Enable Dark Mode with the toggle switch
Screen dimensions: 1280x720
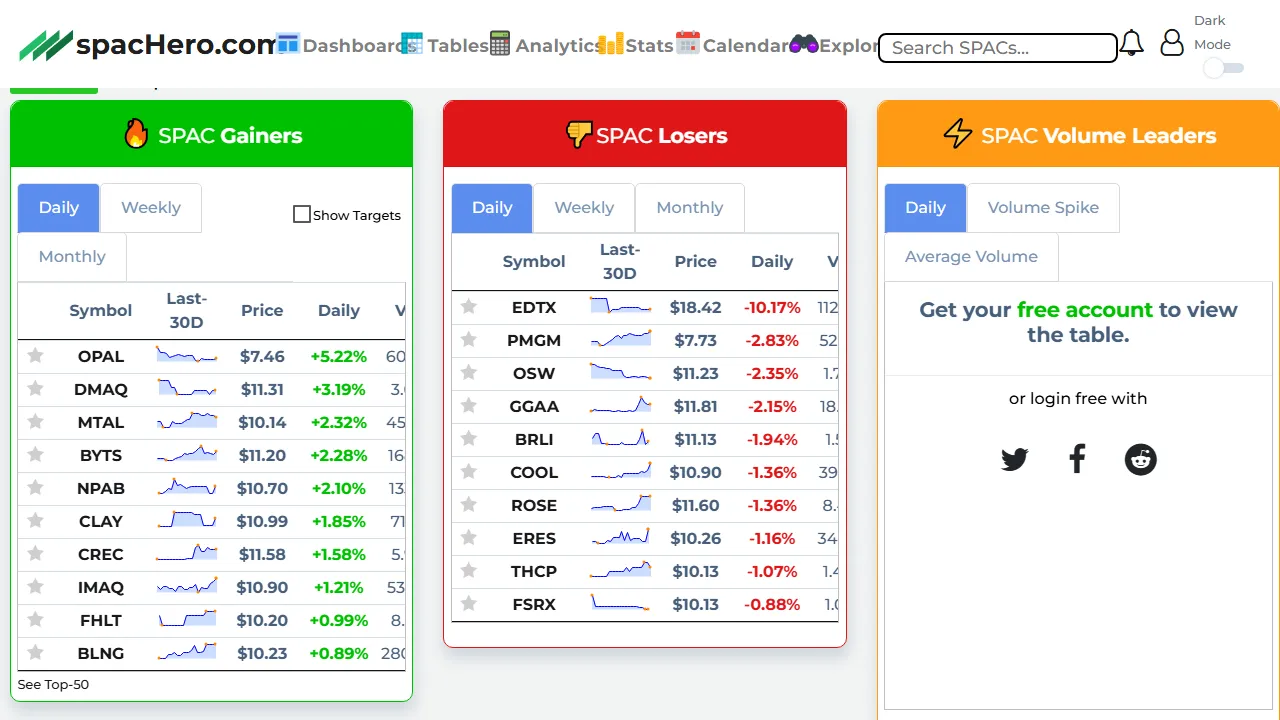click(x=1223, y=68)
